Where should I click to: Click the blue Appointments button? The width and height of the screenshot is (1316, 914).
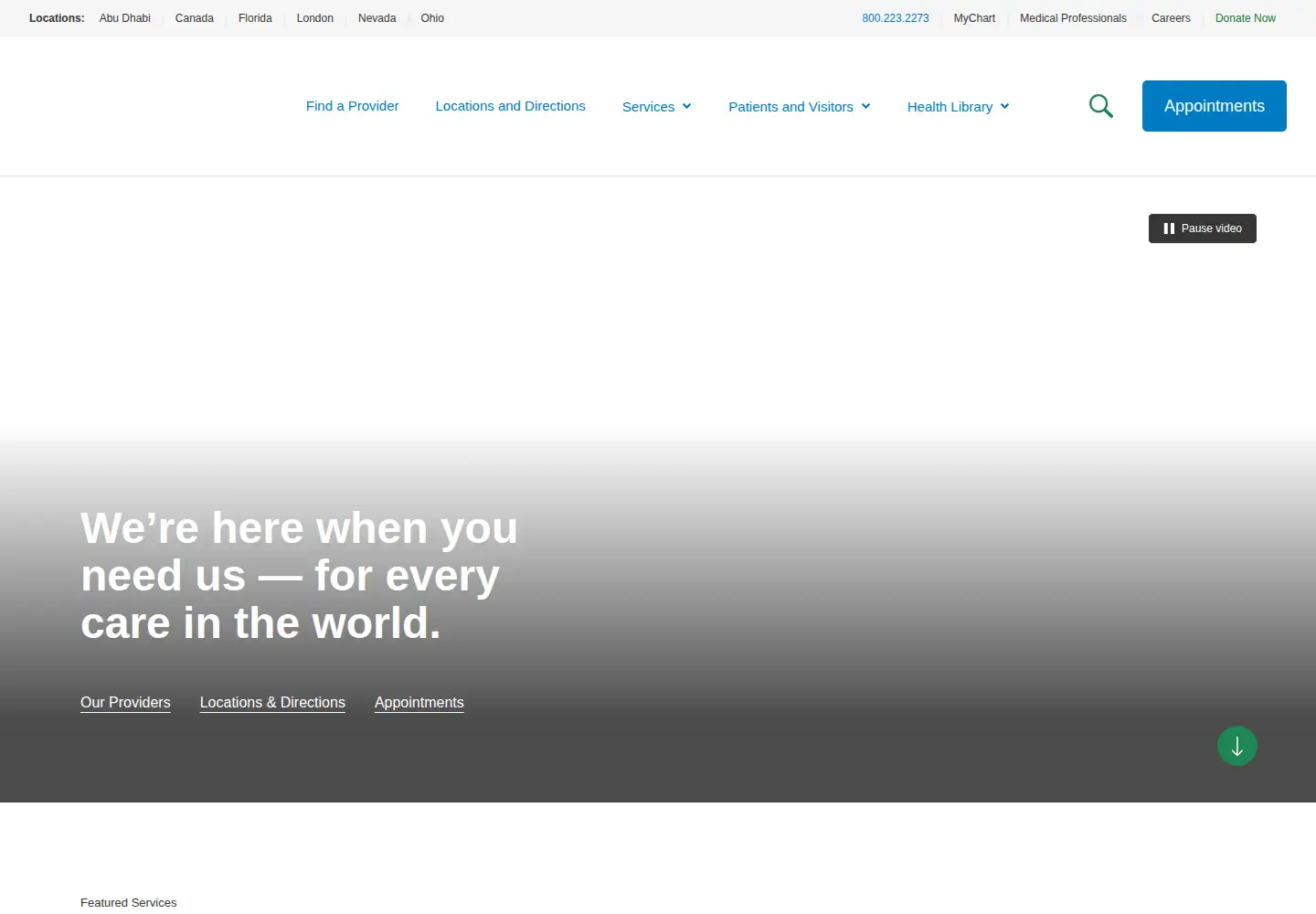pyautogui.click(x=1215, y=106)
